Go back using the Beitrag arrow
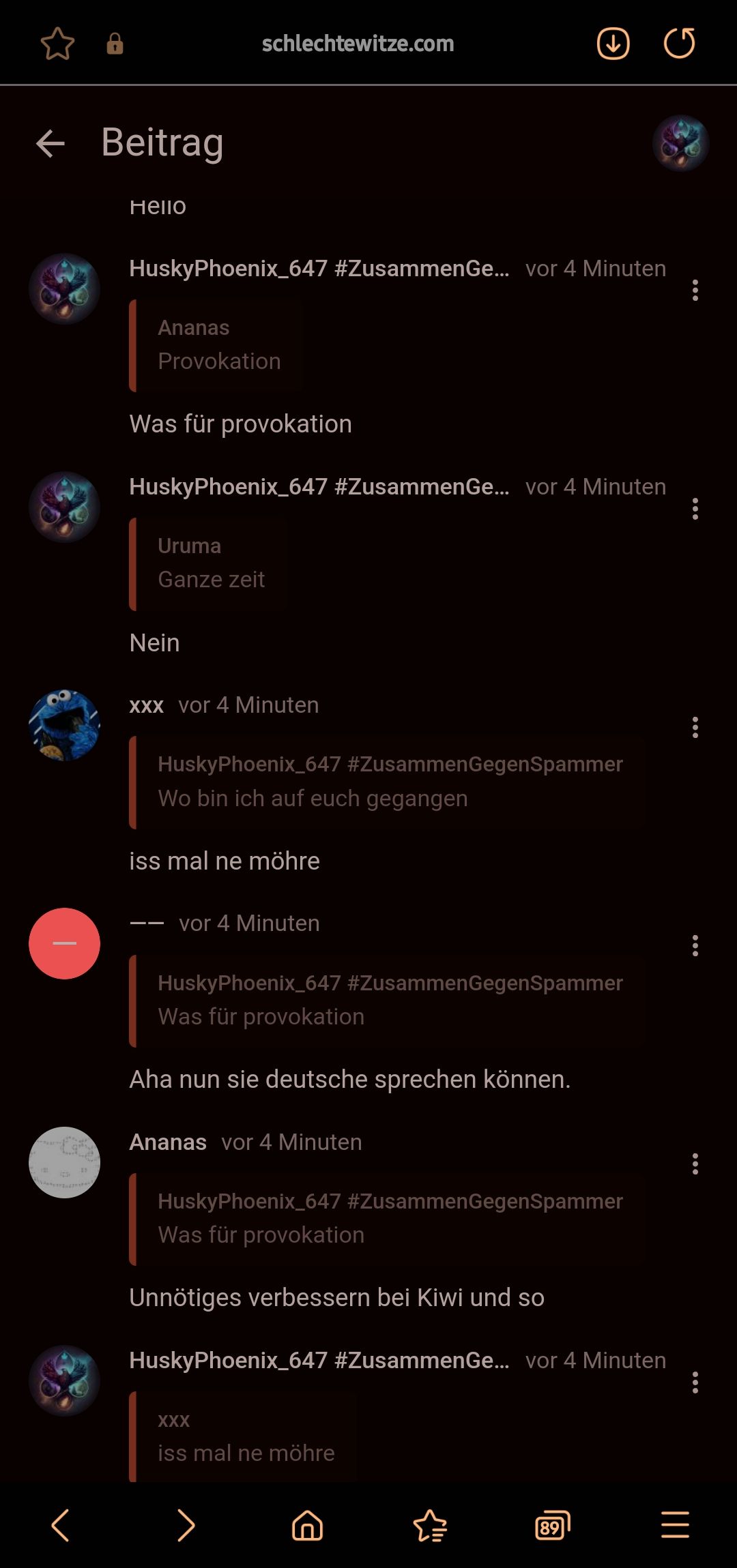Image resolution: width=737 pixels, height=1568 pixels. [x=50, y=143]
